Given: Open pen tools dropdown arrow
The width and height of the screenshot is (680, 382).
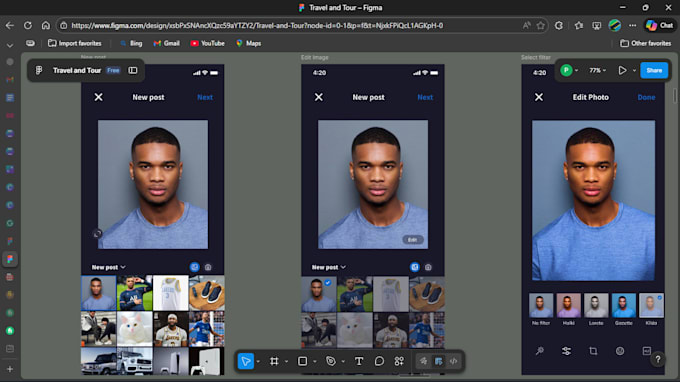Looking at the screenshot, I should tap(343, 361).
